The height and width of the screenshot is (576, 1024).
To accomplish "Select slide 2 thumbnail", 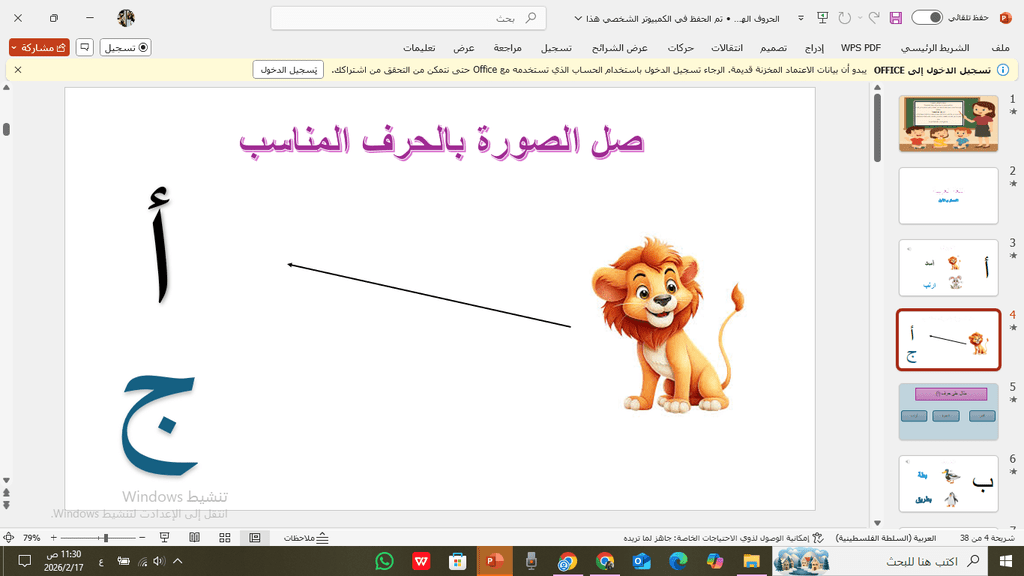I will click(948, 195).
